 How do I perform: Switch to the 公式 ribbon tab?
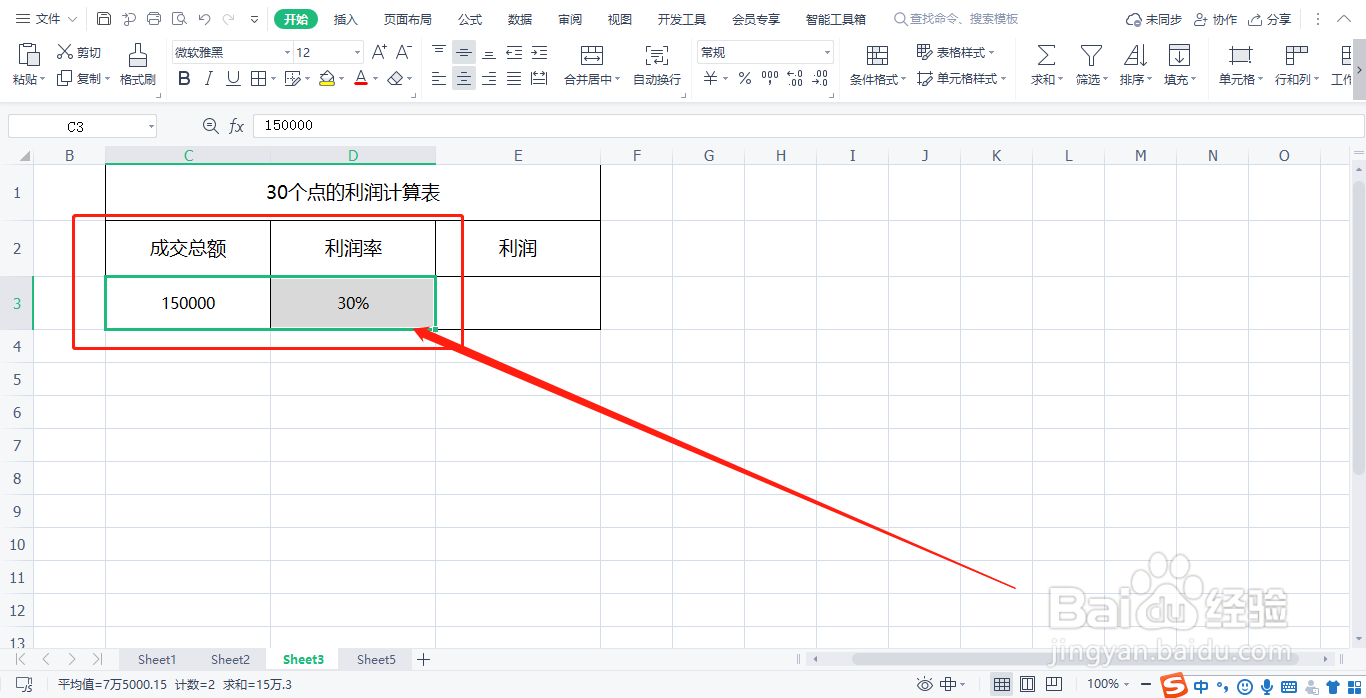[469, 18]
